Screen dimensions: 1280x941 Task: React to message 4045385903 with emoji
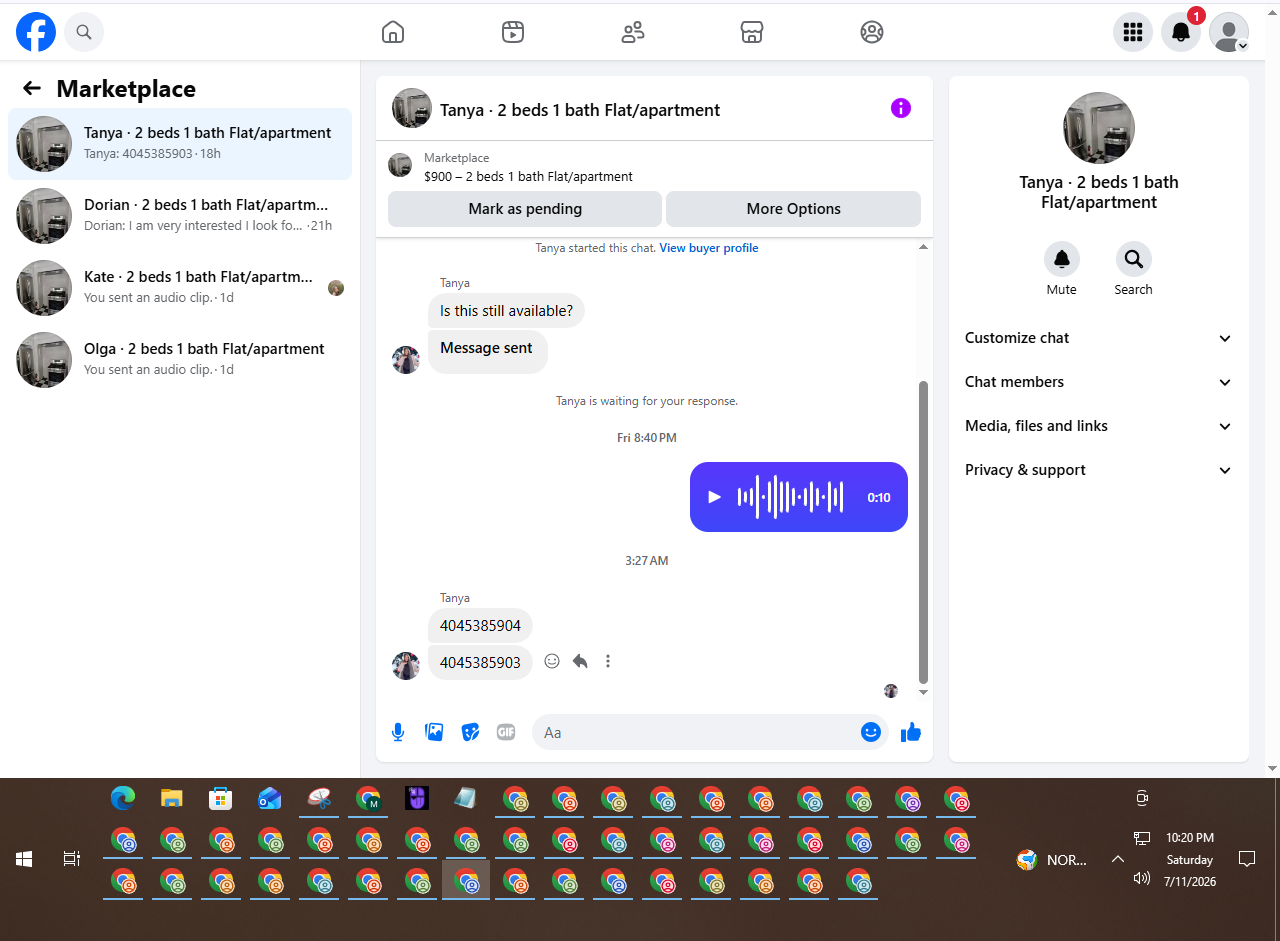pos(552,661)
